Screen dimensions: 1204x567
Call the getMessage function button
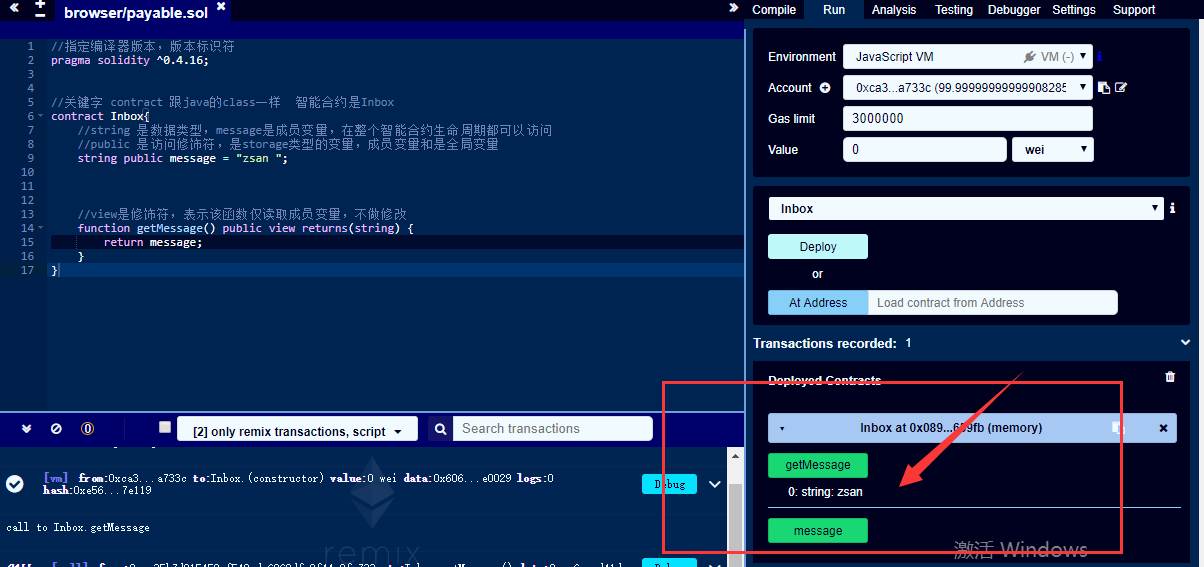pos(818,465)
